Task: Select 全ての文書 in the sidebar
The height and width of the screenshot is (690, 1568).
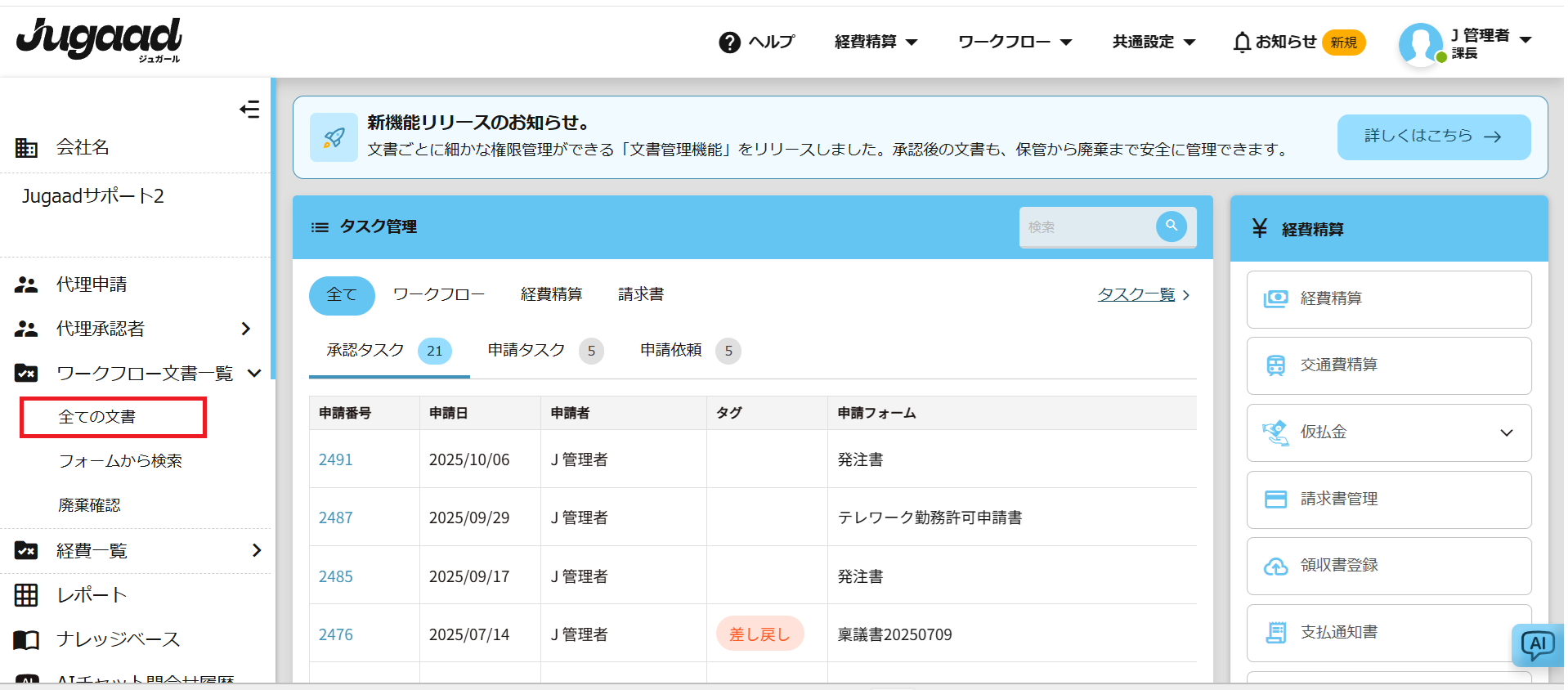Action: 97,417
